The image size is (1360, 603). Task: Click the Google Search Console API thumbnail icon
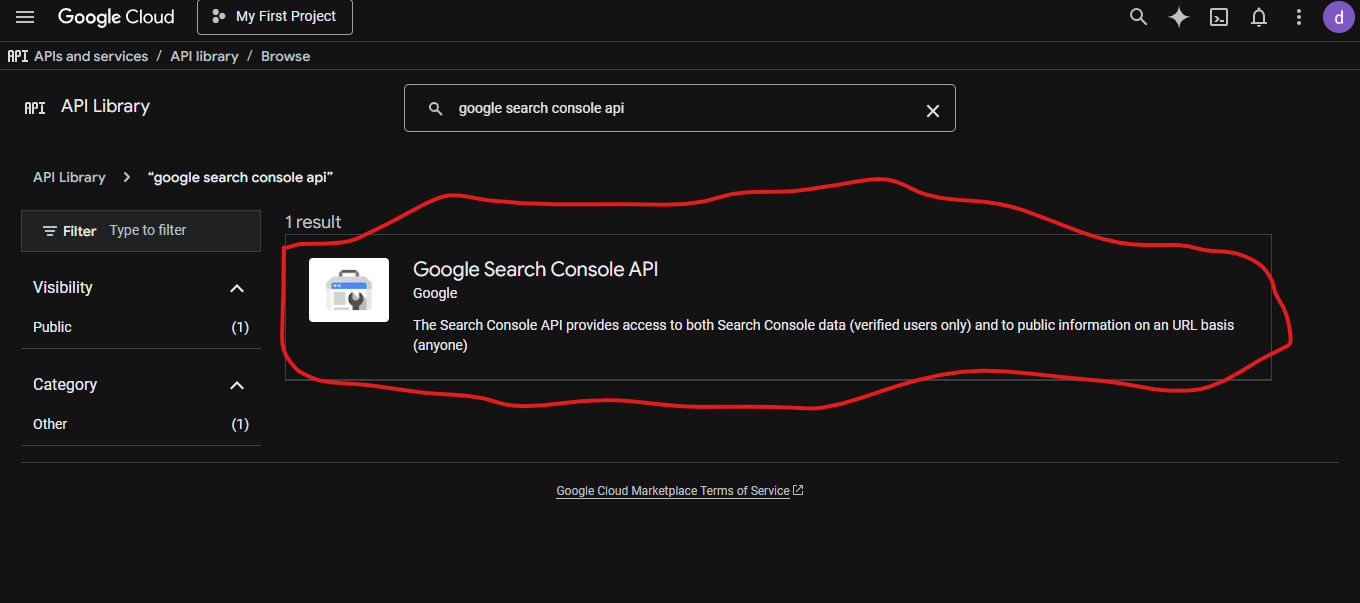(x=348, y=290)
